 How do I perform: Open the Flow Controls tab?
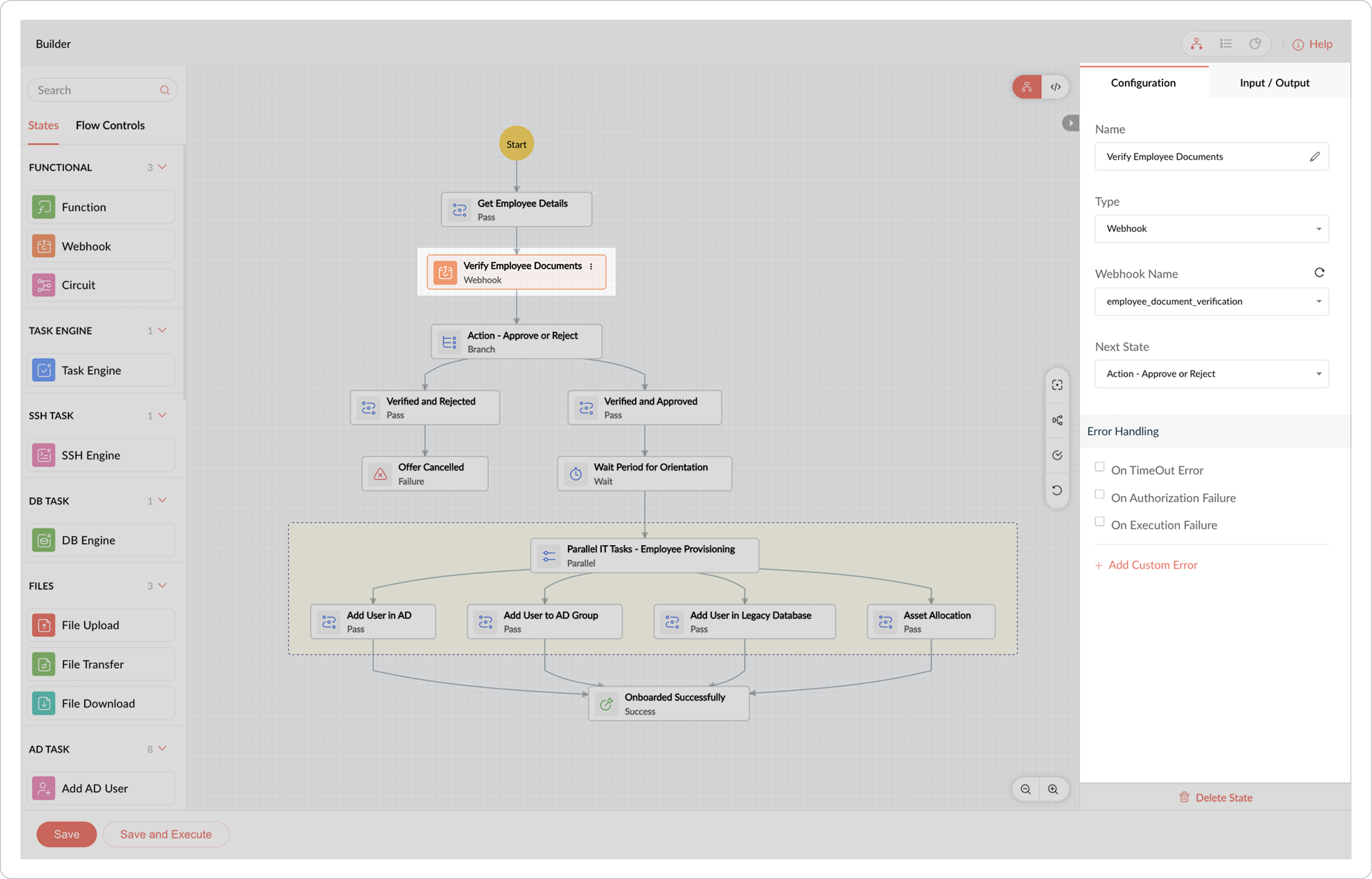coord(110,125)
